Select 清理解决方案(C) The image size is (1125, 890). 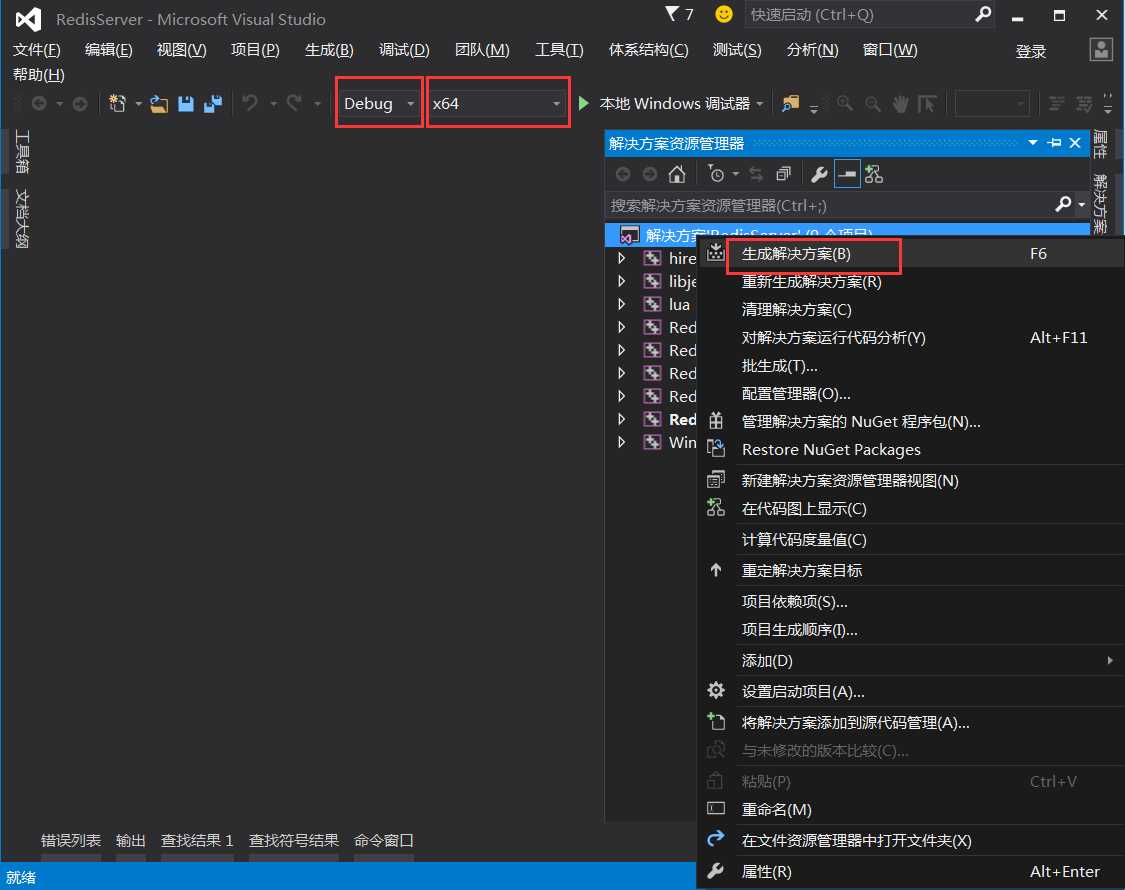[x=911, y=310]
